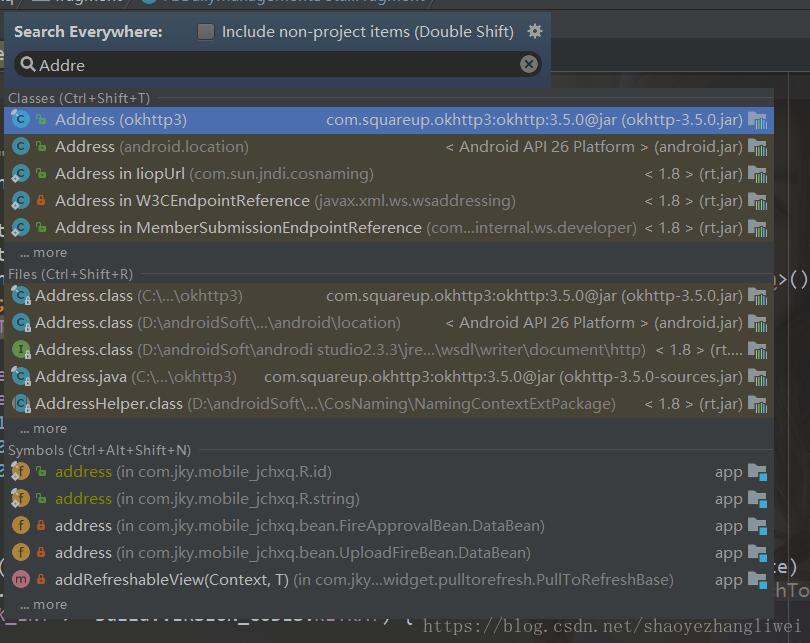Click the library icon on the Address (android.location) row
The height and width of the screenshot is (643, 810).
(757, 147)
